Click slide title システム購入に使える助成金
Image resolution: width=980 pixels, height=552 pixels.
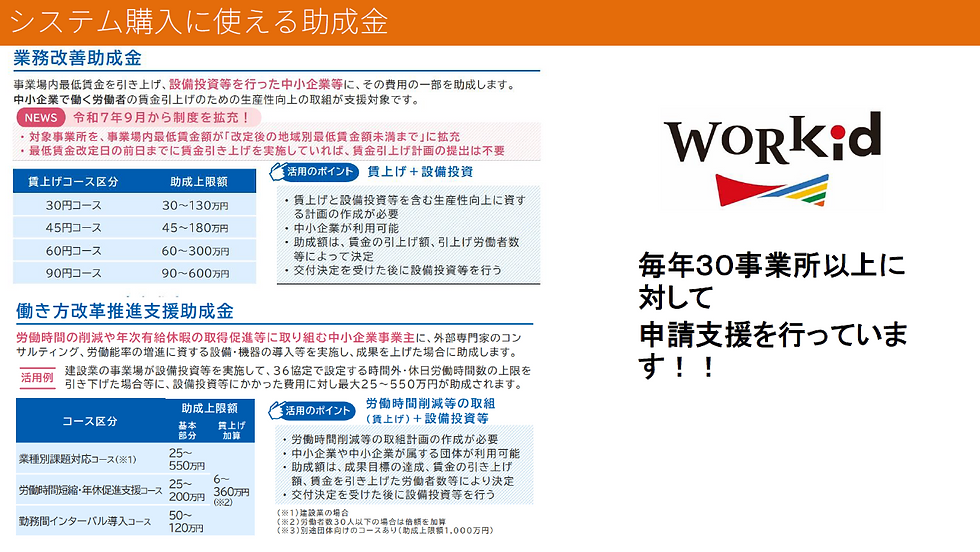click(x=199, y=22)
